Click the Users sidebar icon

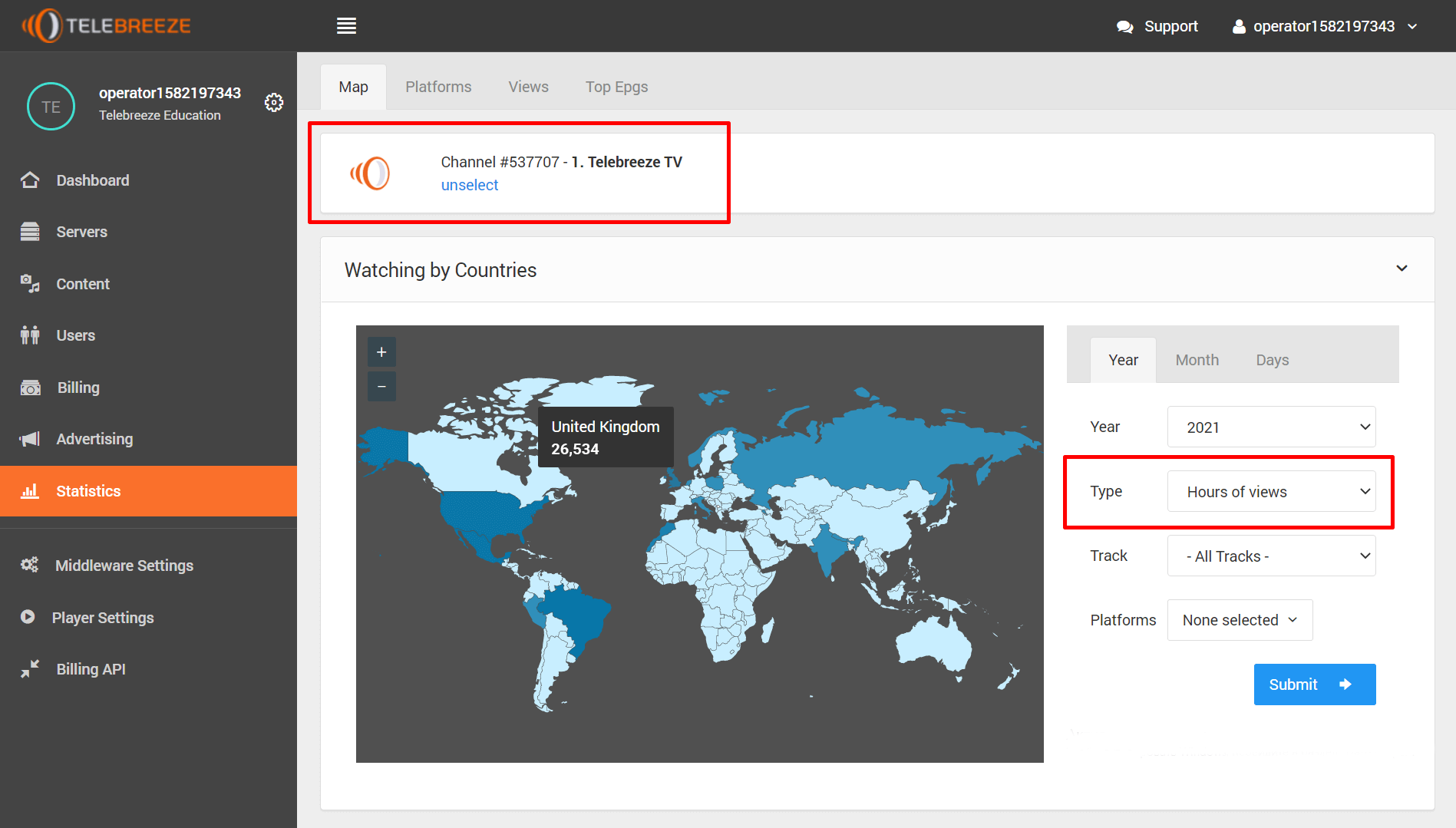pyautogui.click(x=29, y=335)
